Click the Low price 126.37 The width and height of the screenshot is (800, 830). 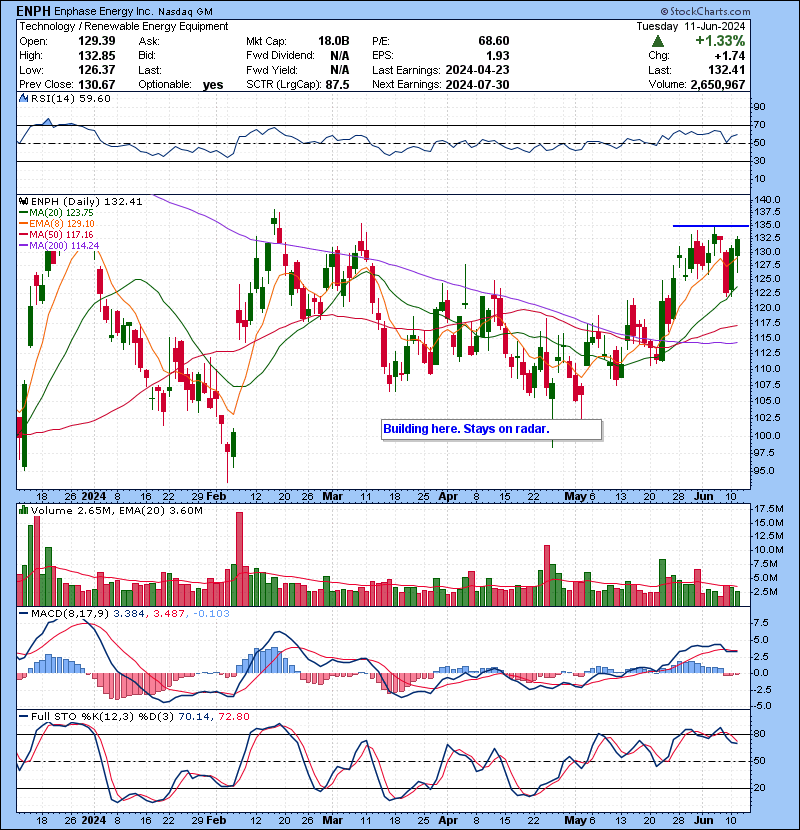[x=97, y=70]
